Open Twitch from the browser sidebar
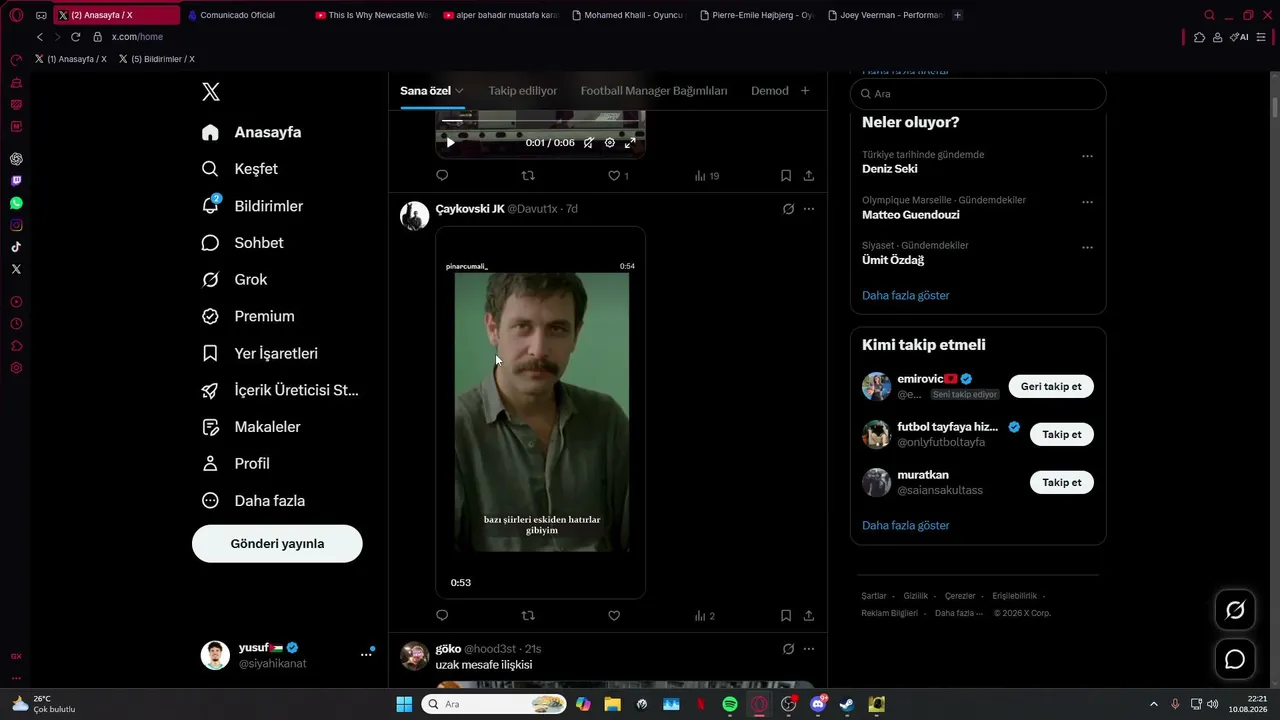 [x=16, y=181]
